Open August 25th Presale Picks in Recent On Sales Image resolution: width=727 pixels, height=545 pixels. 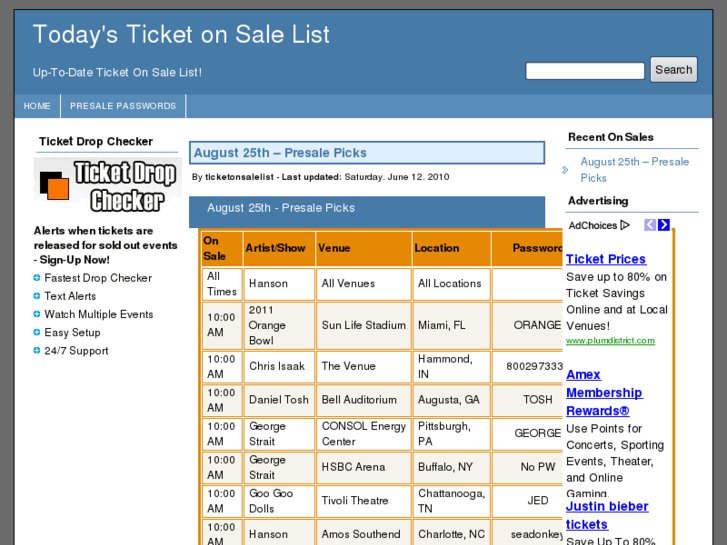(x=635, y=170)
